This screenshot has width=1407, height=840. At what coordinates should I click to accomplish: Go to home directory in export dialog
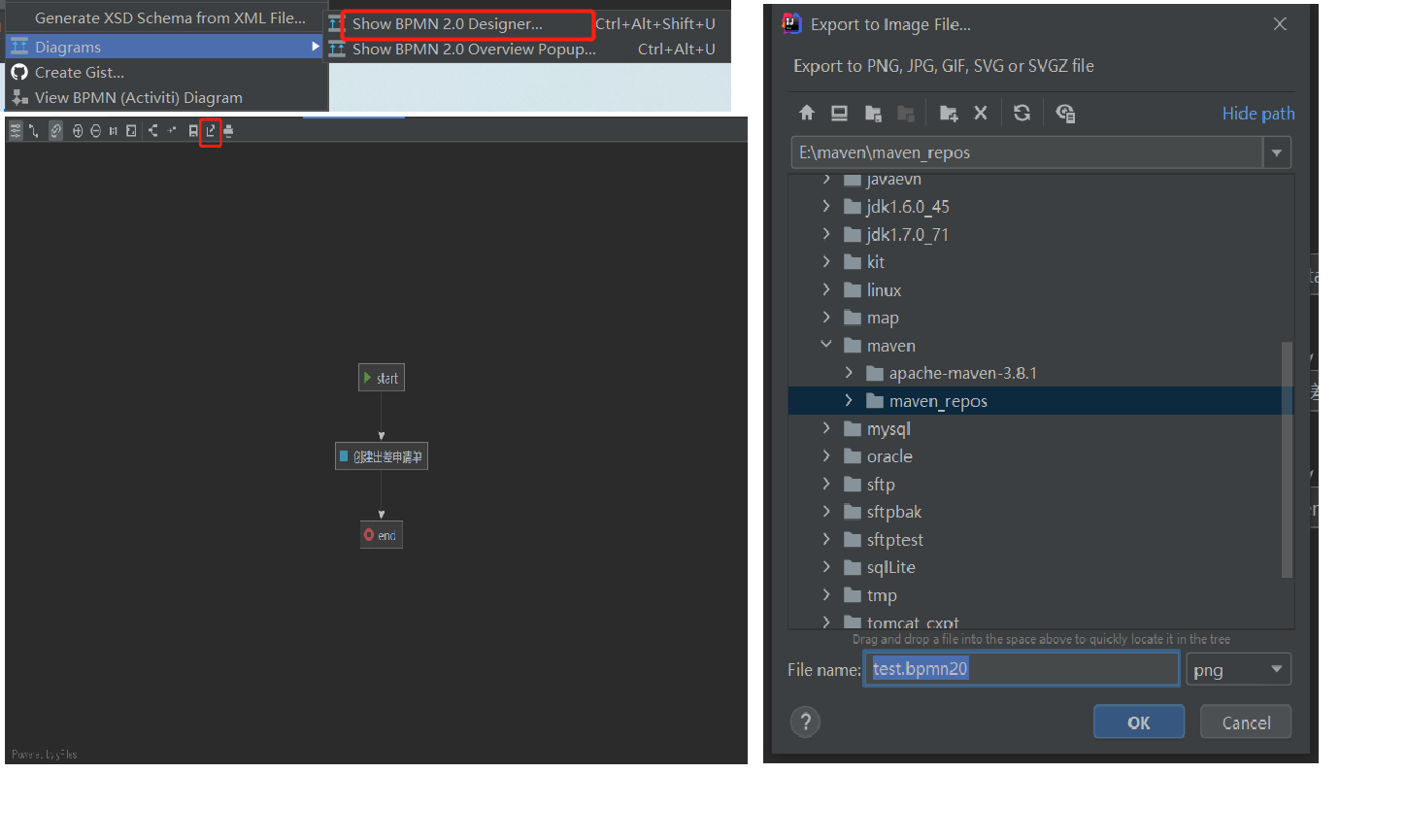tap(807, 113)
